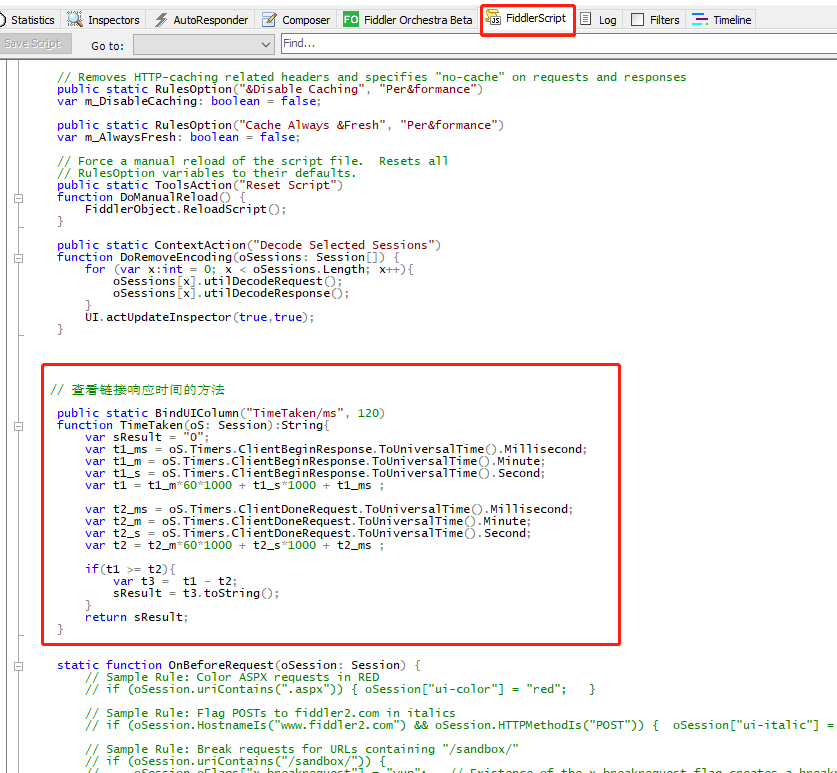
Task: Click the var sResult = "0" line
Action: pos(147,437)
